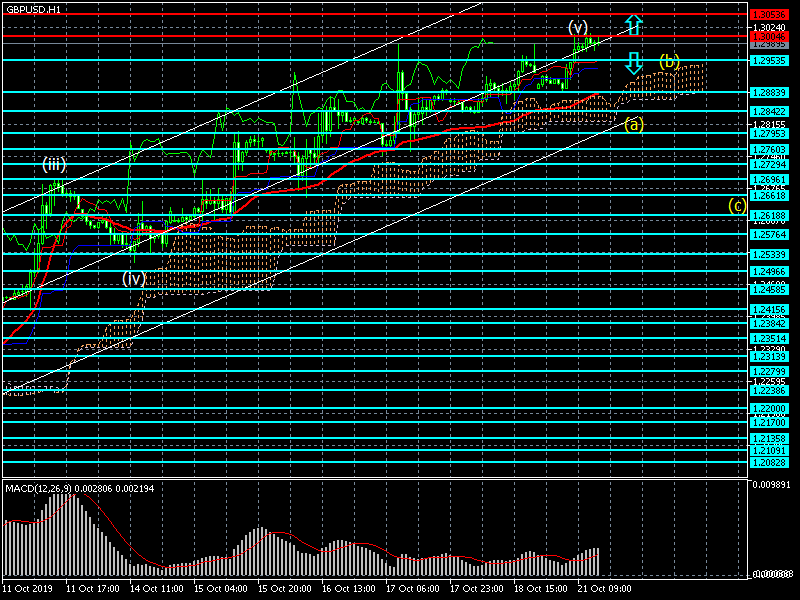Screen dimensions: 800x600
Task: Click the MACD(12,26,9) indicator label
Action: (39, 489)
